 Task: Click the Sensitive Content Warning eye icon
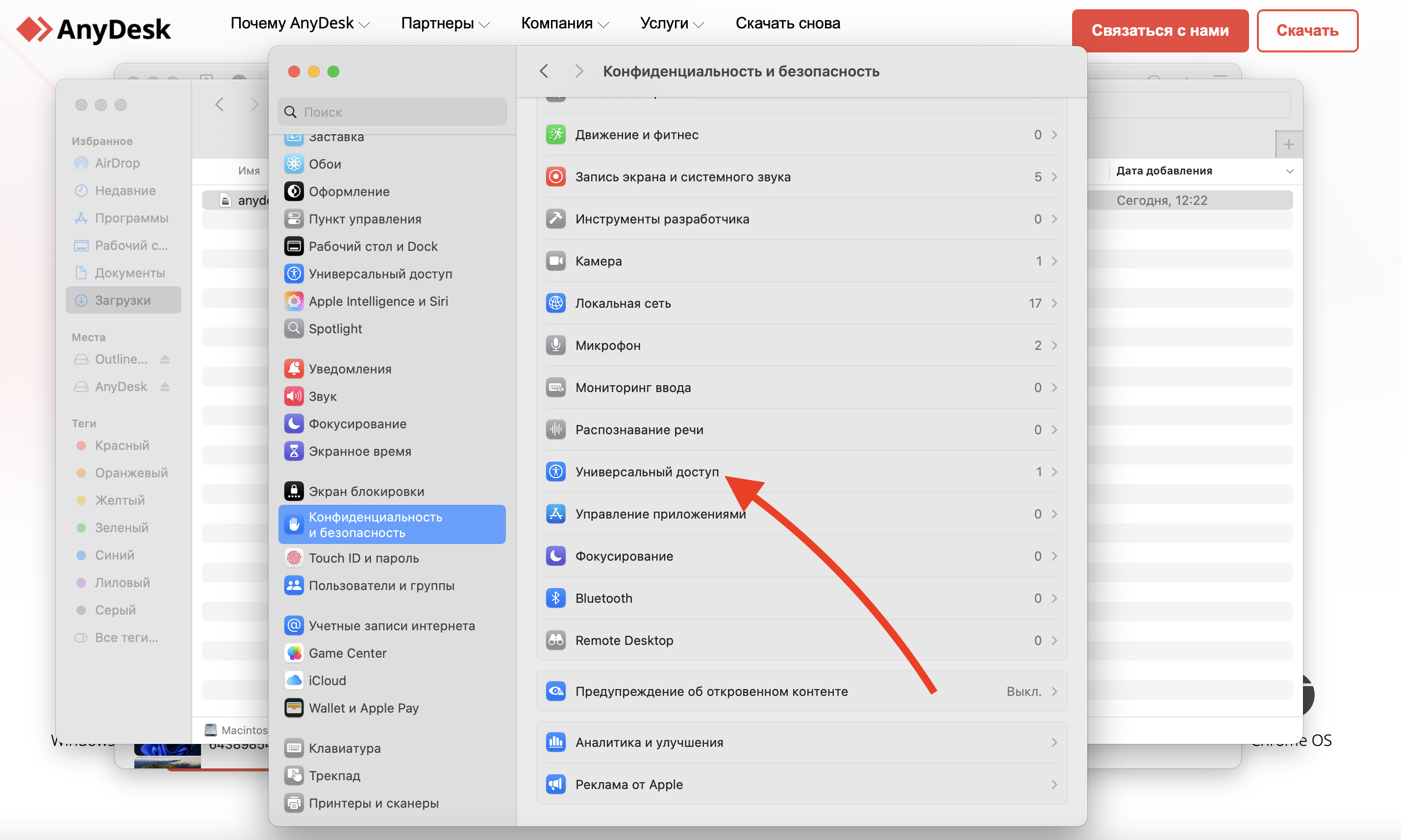click(555, 691)
